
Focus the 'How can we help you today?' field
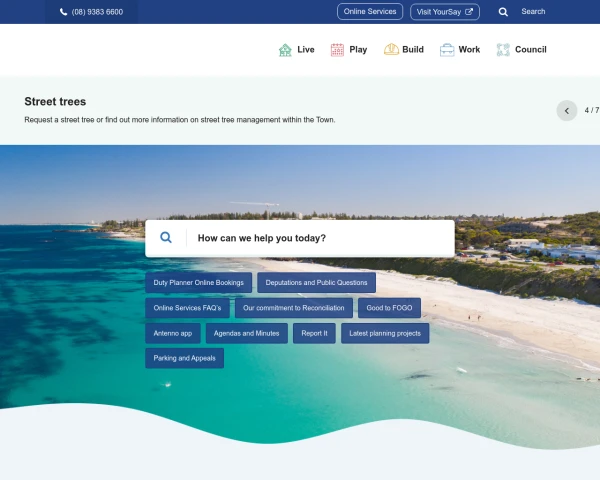coord(320,238)
